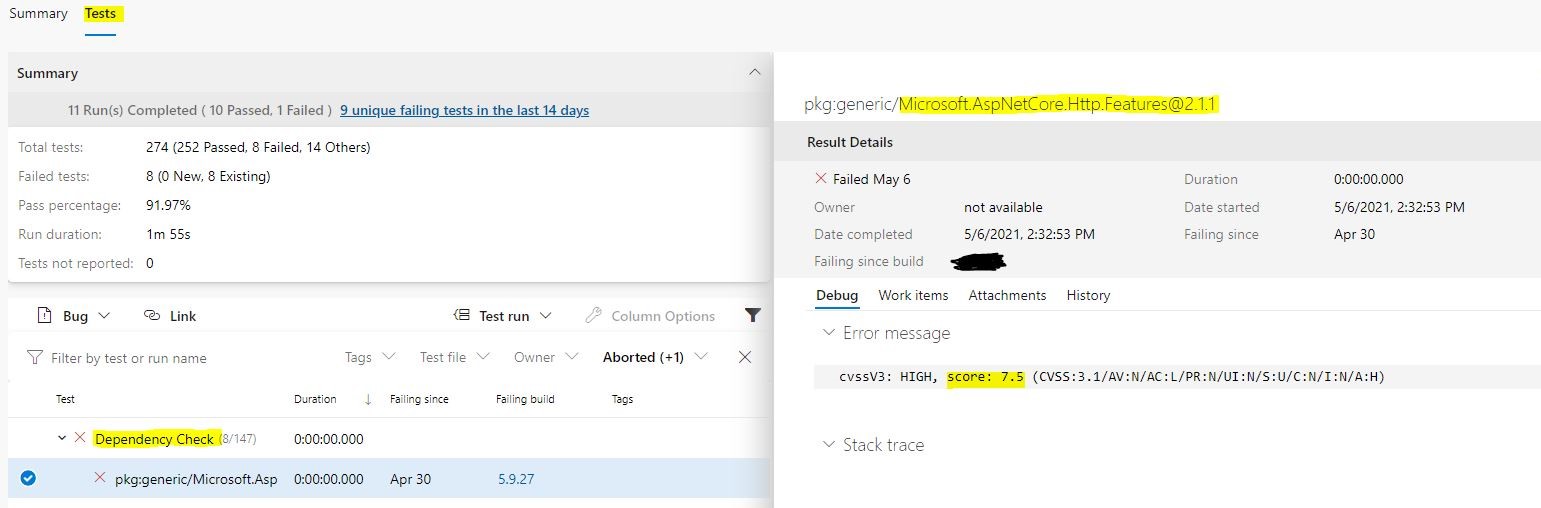Sort by the Duration column header
This screenshot has width=1541, height=508.
(x=315, y=399)
